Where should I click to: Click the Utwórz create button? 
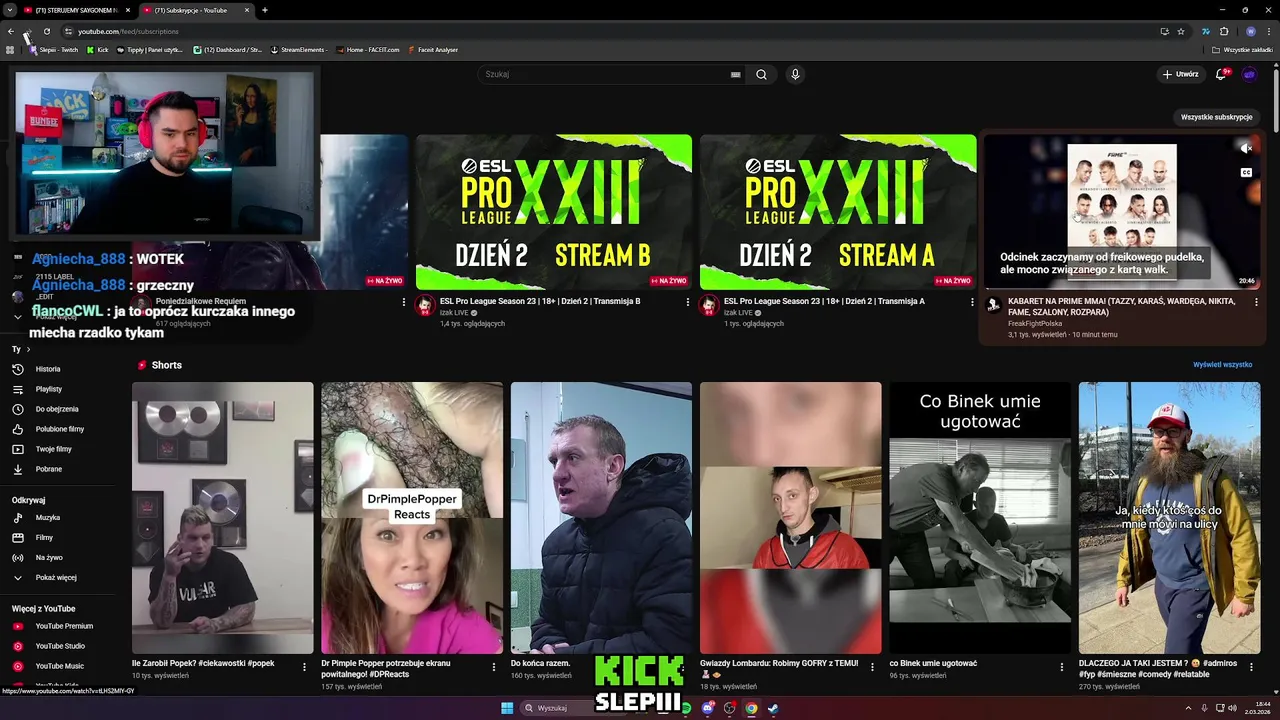[1180, 74]
